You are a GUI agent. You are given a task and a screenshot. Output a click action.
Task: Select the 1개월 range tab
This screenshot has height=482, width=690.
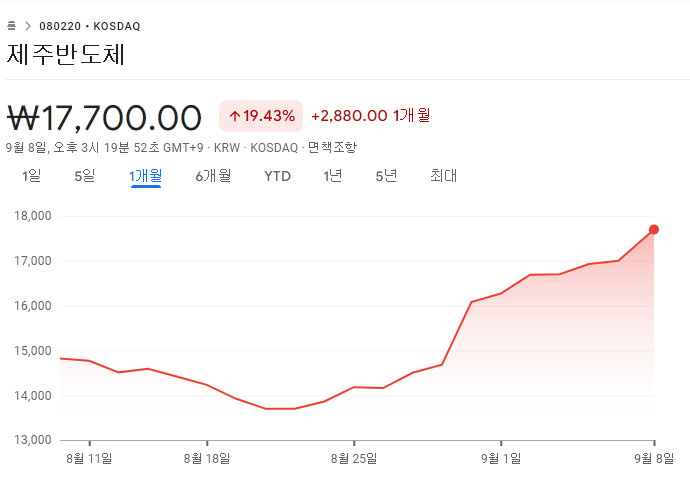tap(145, 176)
